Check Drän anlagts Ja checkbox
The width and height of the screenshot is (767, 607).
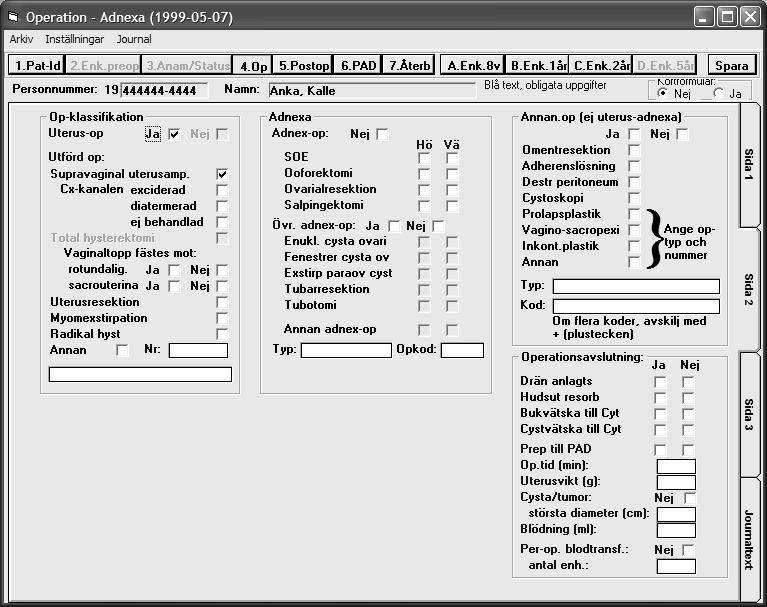[660, 382]
